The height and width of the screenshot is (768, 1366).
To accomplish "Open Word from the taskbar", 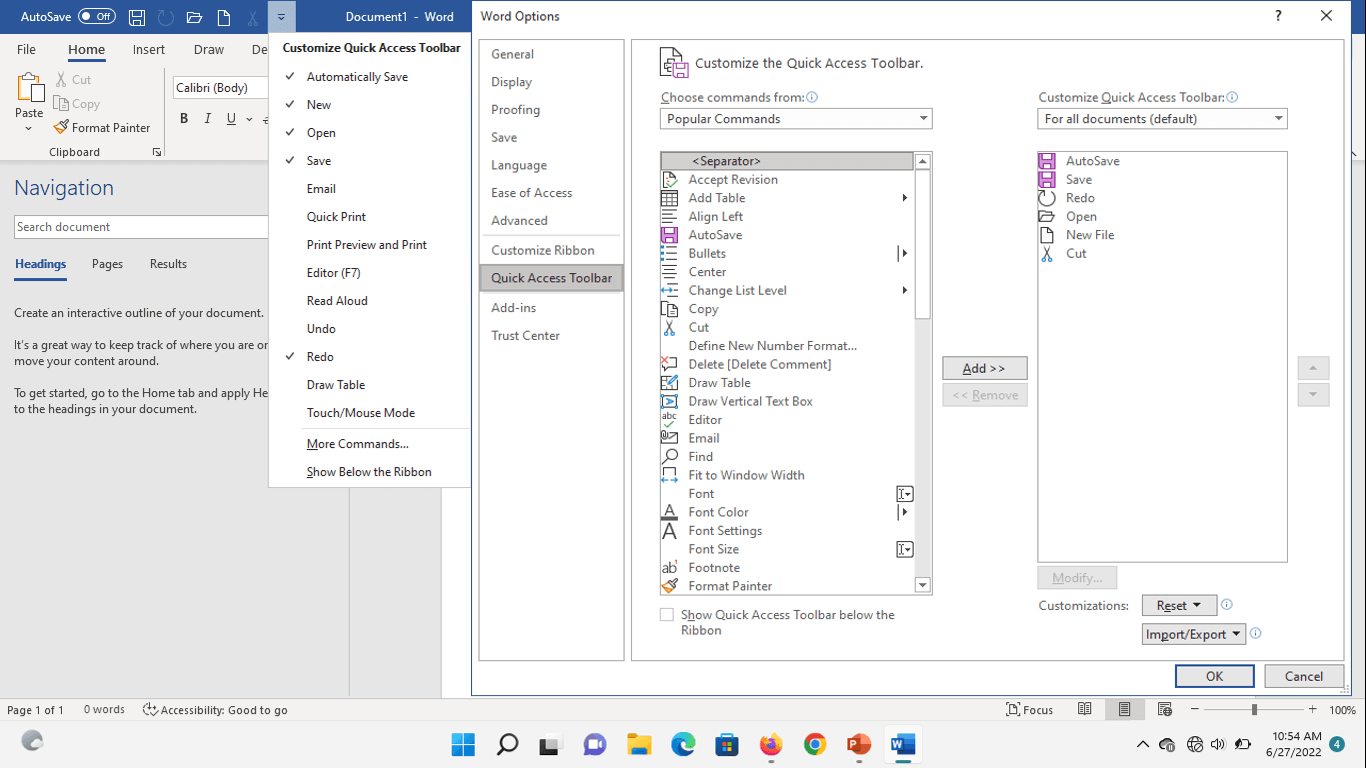I will coord(902,744).
